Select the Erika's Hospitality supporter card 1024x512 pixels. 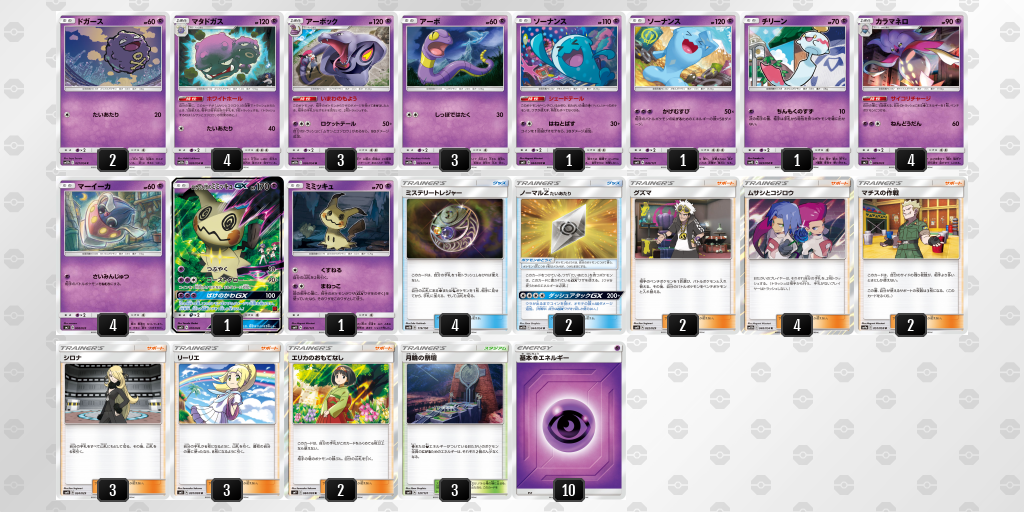point(340,419)
